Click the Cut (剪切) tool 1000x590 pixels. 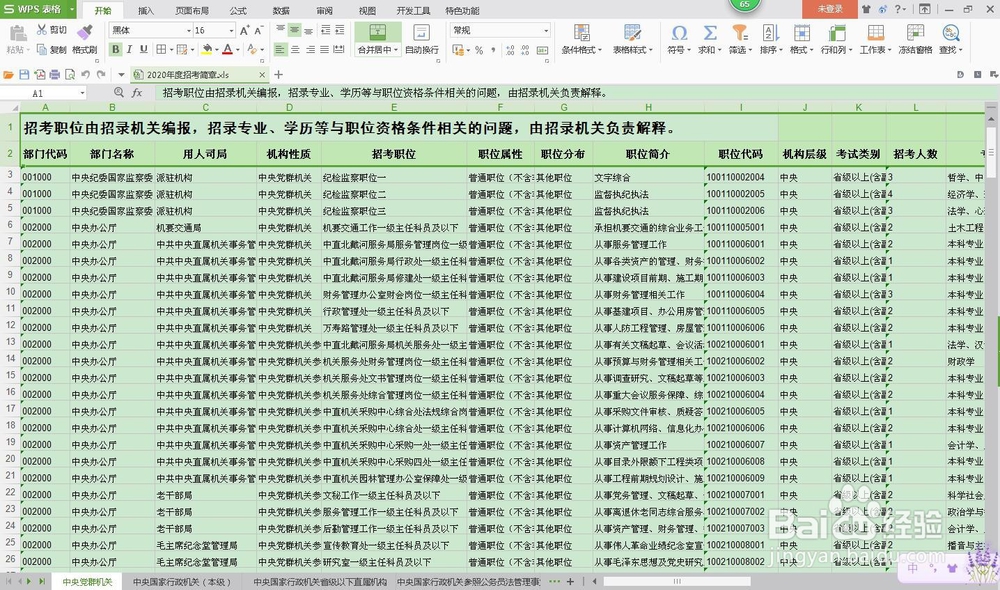tap(52, 30)
